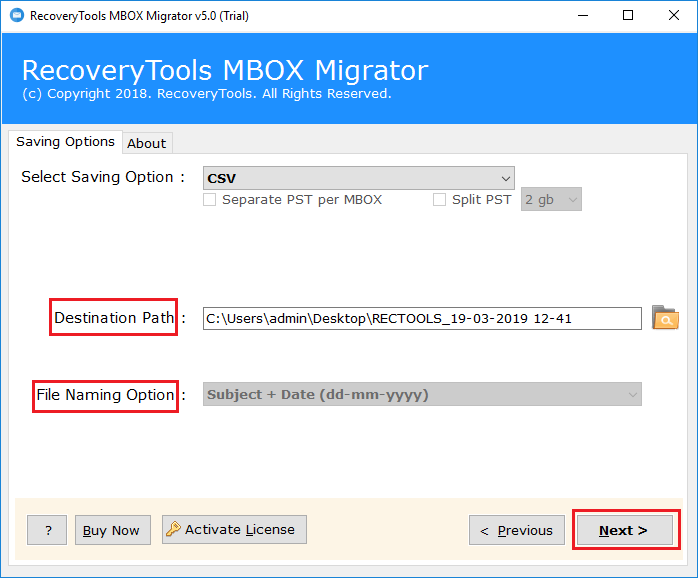Screen dimensions: 698x578
Task: Open the 2 gb split size dropdown
Action: (551, 199)
